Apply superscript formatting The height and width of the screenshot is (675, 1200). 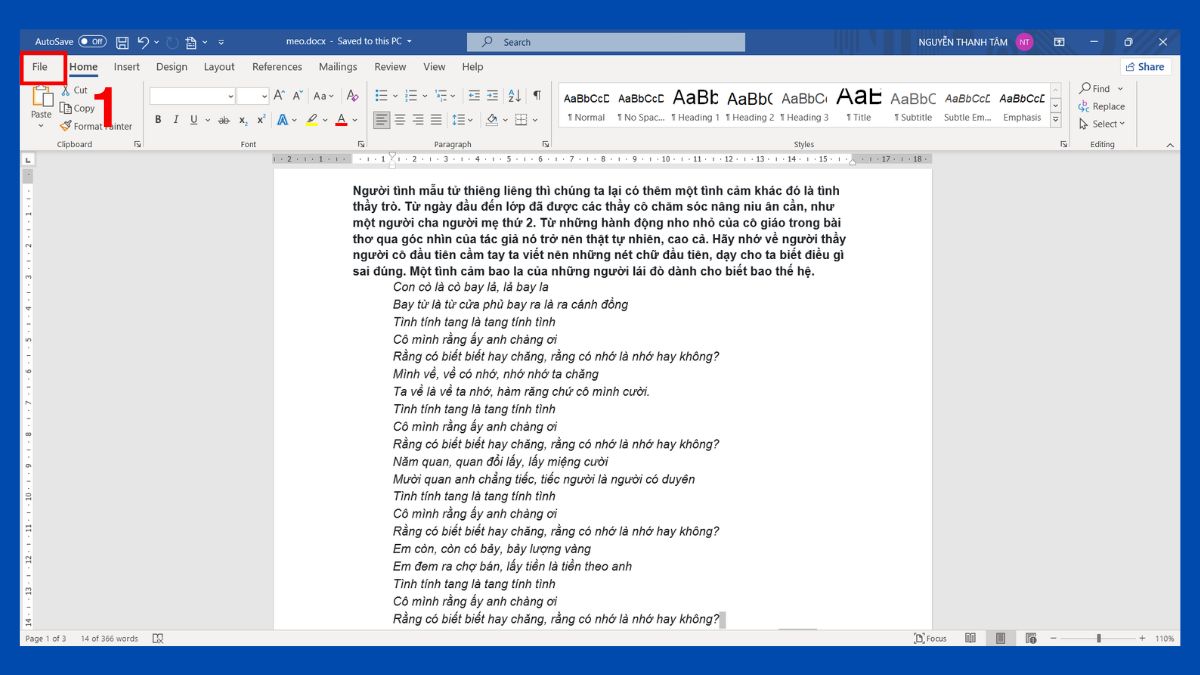click(261, 119)
